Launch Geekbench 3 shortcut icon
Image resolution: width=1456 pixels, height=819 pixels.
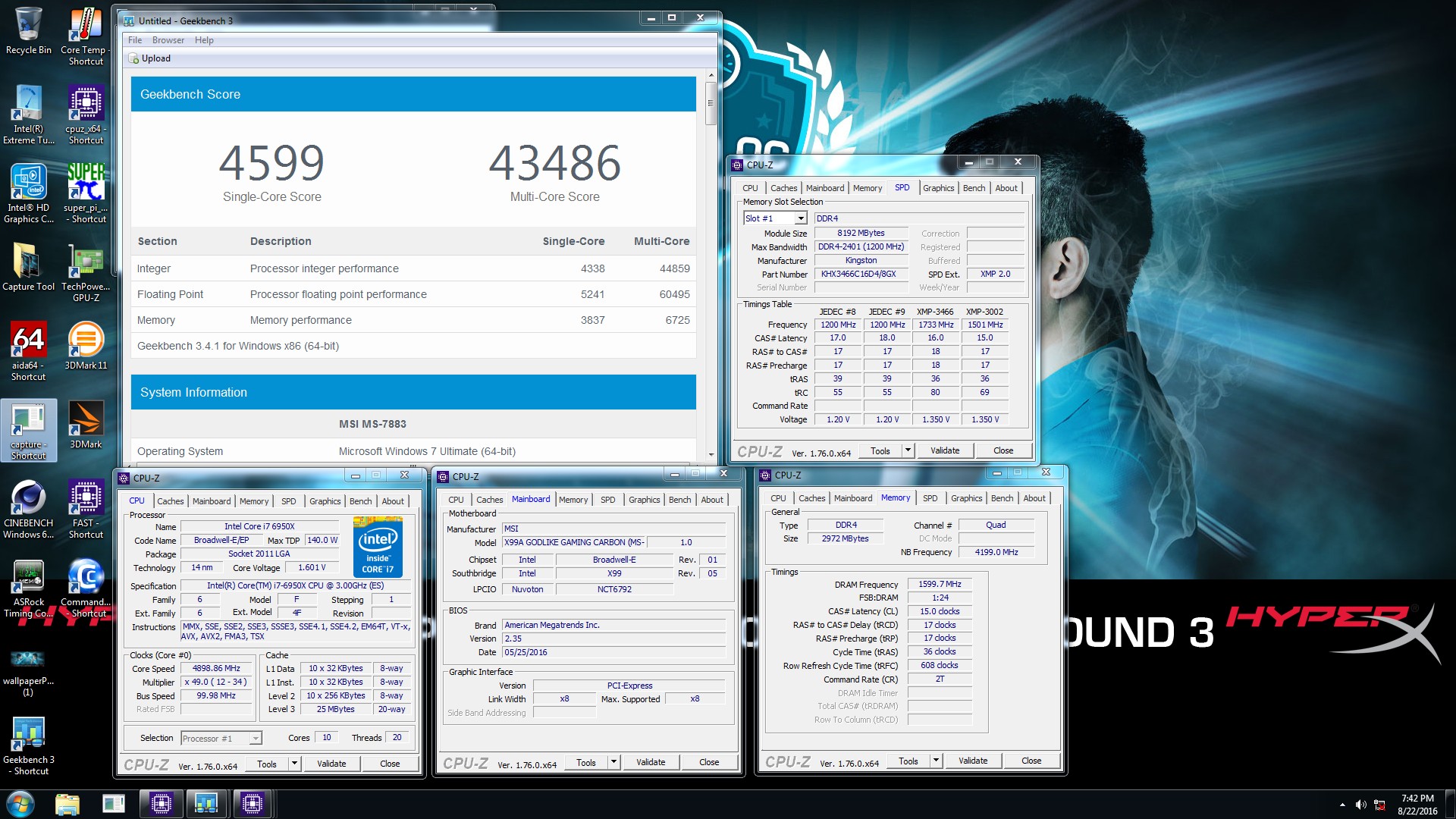coord(28,745)
